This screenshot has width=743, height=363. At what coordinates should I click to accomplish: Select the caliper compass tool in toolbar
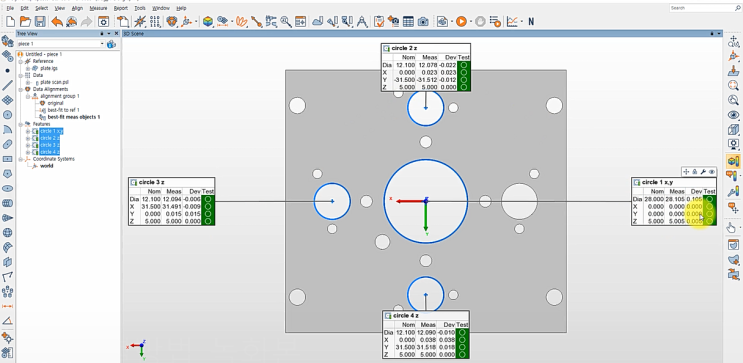pos(362,21)
